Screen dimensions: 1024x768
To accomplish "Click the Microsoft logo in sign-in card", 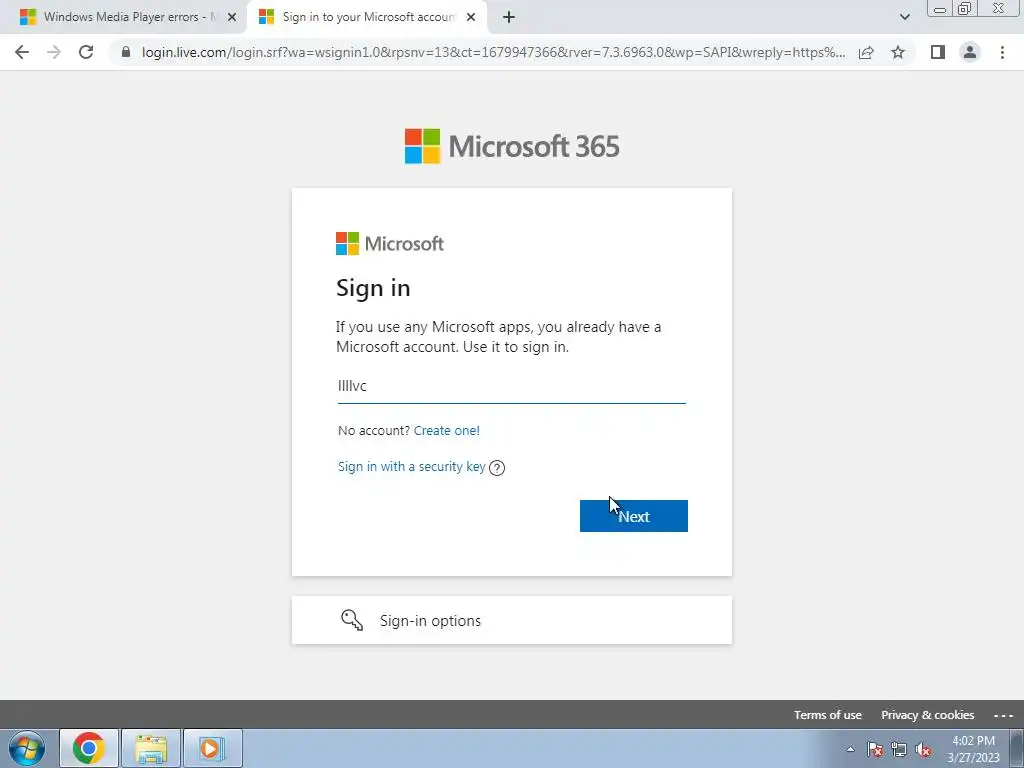I will [x=390, y=244].
